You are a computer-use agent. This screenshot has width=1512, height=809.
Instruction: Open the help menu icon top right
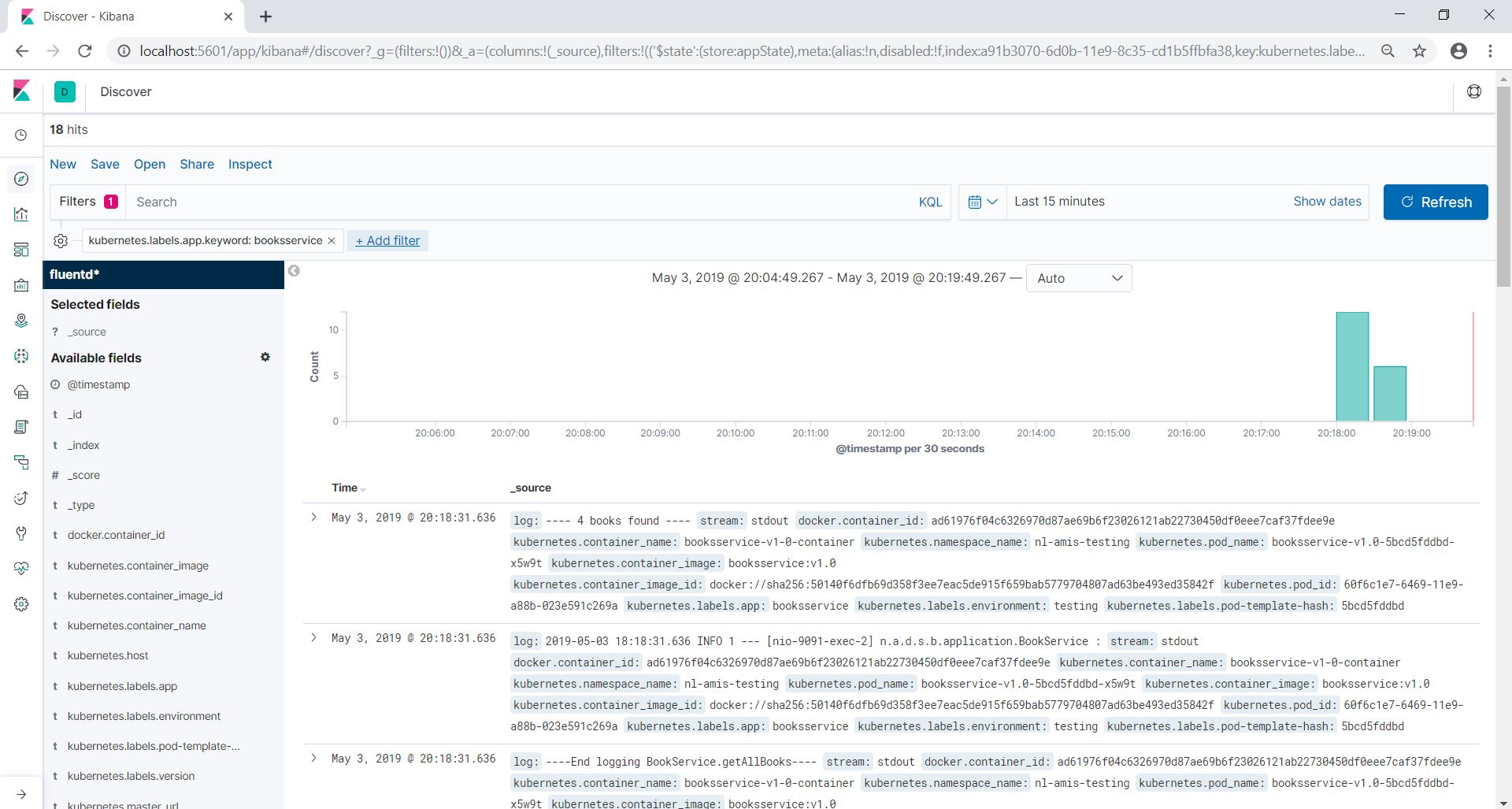point(1473,92)
